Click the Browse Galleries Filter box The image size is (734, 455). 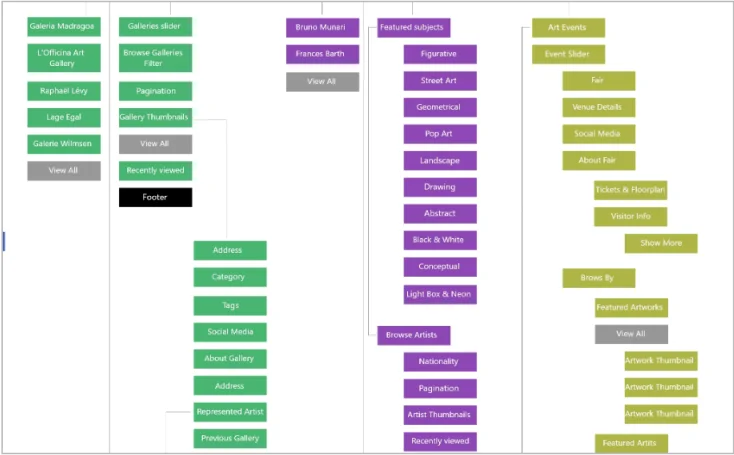tap(155, 57)
